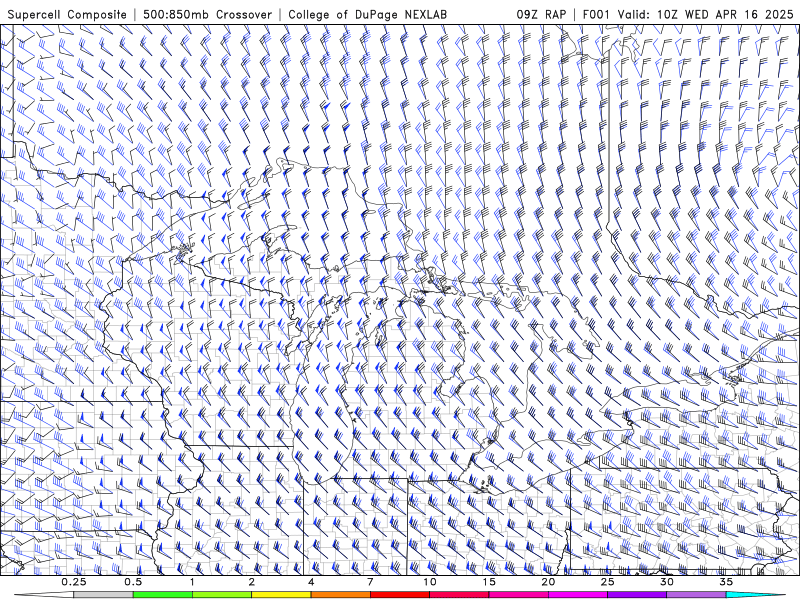Image resolution: width=800 pixels, height=600 pixels.
Task: Click the "10" scale value
Action: tap(430, 582)
